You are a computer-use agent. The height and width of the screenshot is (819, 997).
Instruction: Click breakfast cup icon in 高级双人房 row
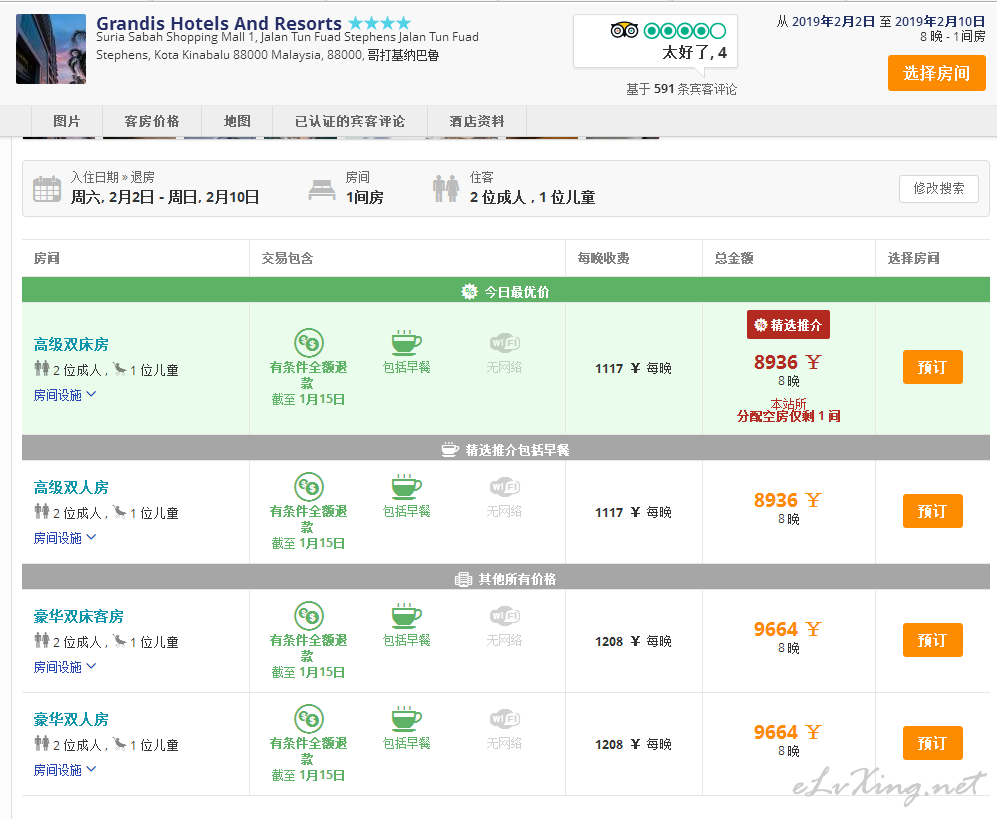(x=407, y=486)
